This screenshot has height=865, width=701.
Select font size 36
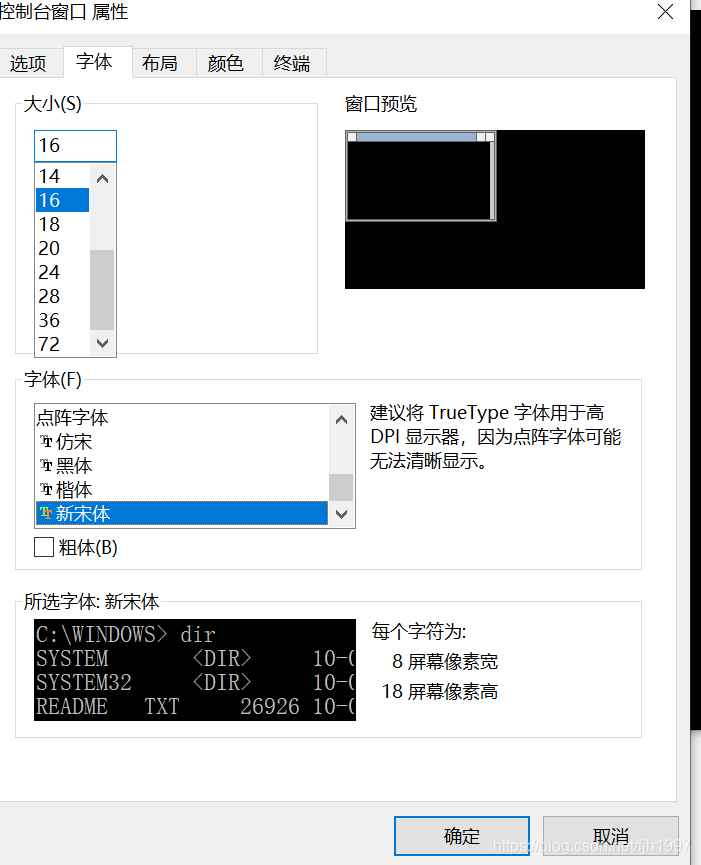pyautogui.click(x=62, y=320)
